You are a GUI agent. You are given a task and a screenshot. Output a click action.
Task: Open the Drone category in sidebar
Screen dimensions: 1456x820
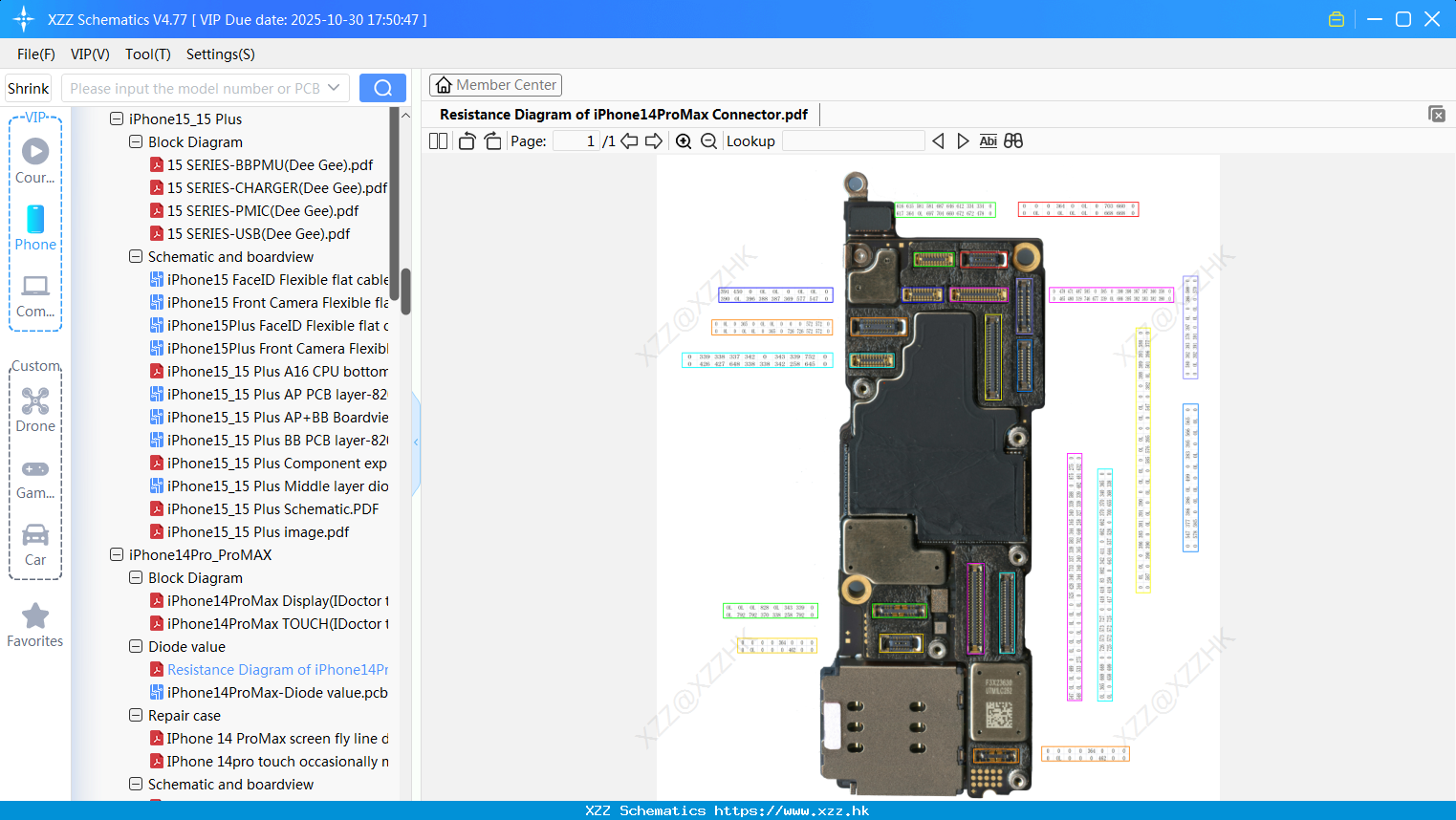35,410
